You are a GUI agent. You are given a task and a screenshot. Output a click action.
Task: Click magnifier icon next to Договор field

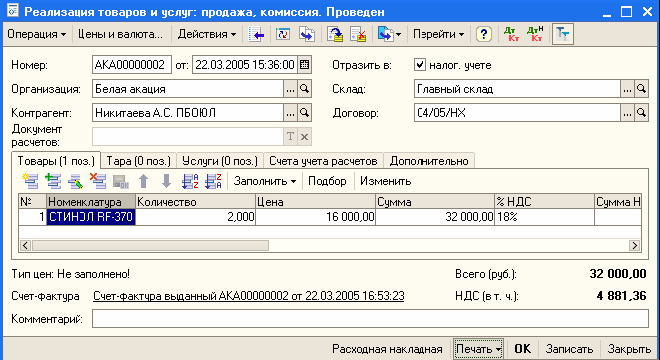(641, 113)
